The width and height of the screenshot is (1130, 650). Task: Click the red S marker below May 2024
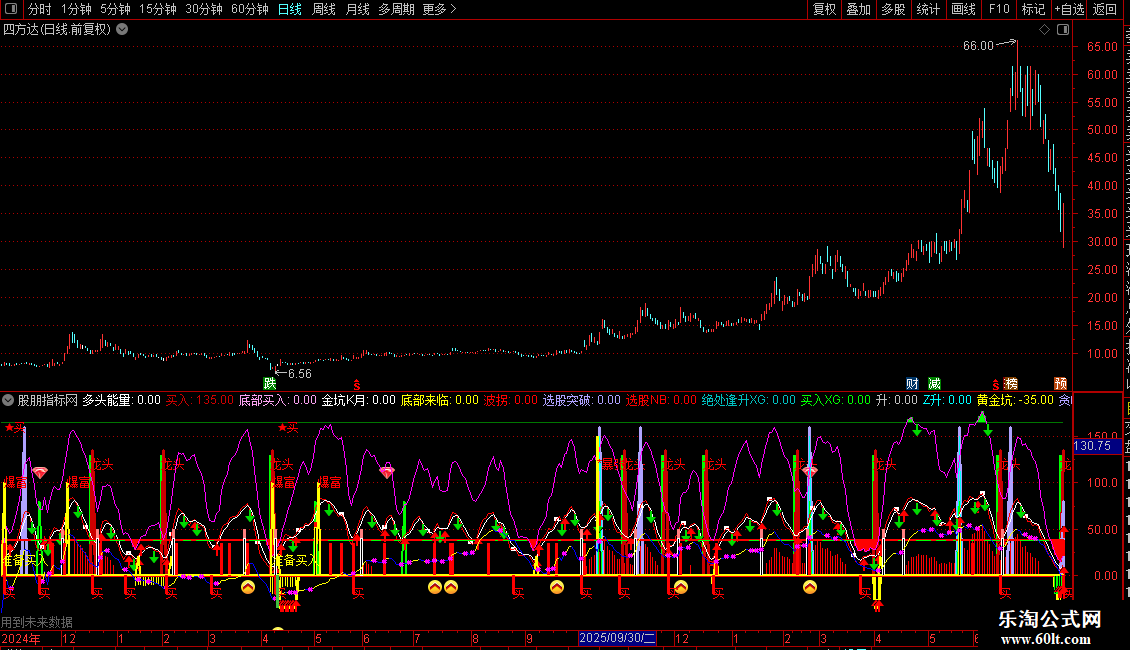tap(357, 386)
